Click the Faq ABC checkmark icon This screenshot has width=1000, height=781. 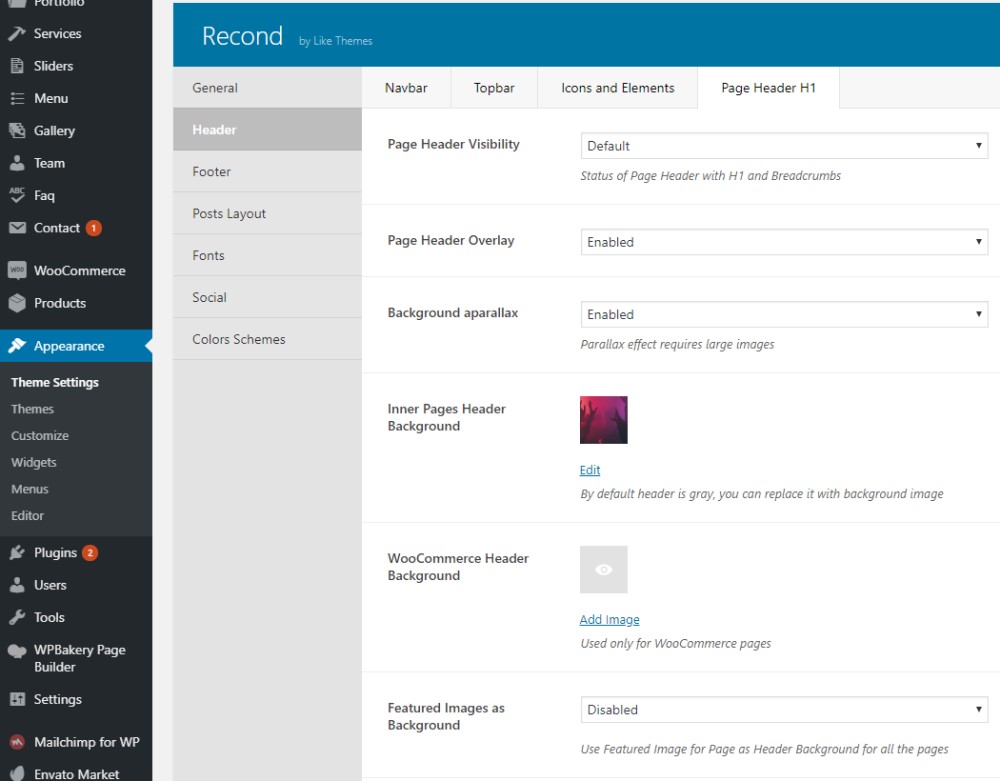click(17, 195)
